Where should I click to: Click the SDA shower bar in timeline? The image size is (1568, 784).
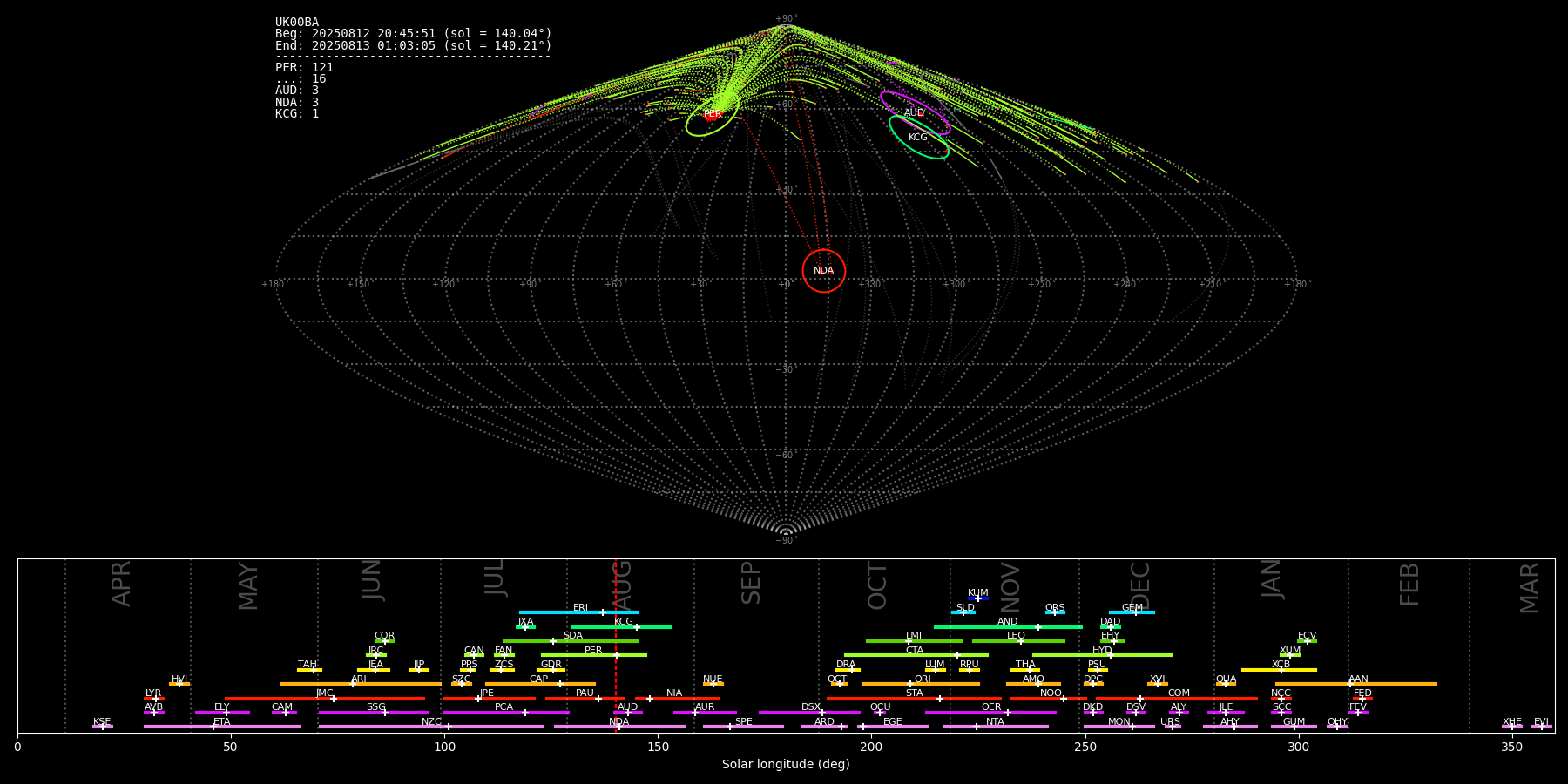click(571, 641)
